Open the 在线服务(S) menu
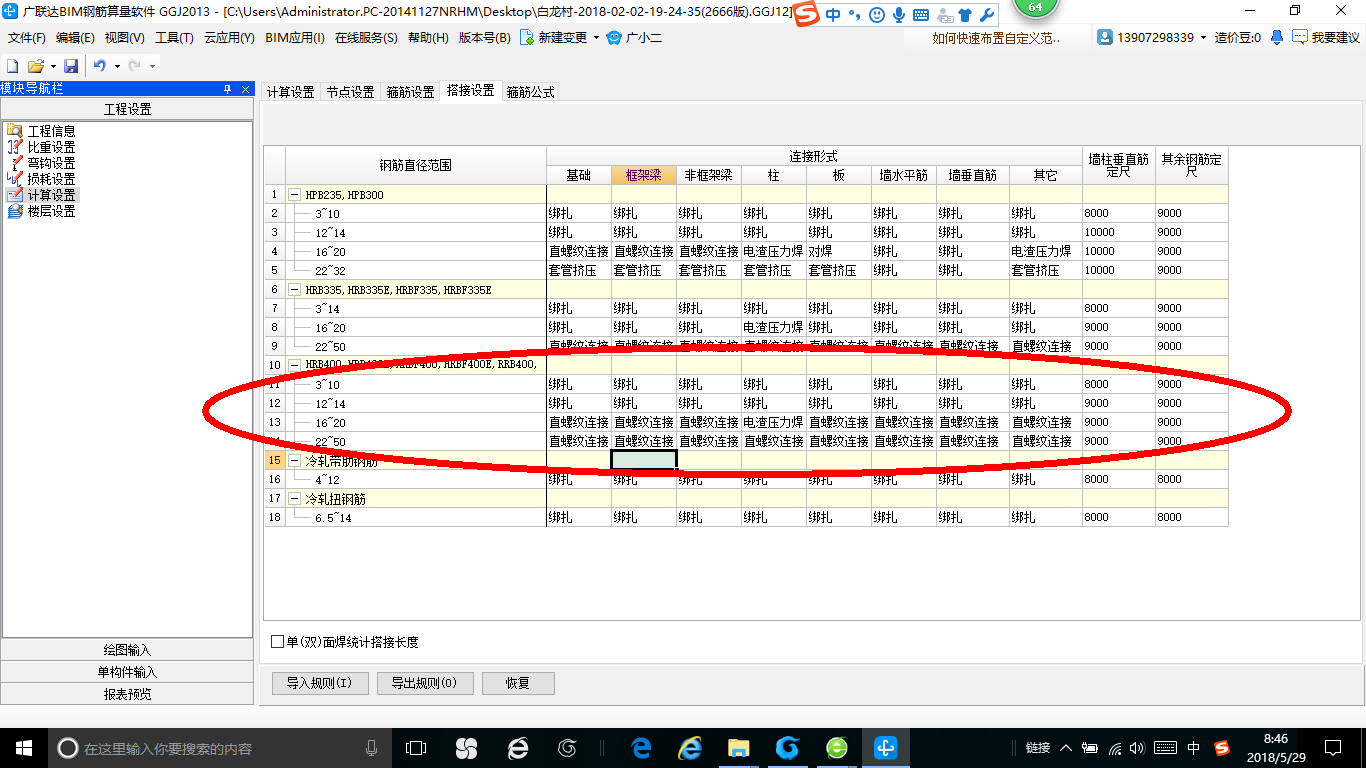Viewport: 1366px width, 768px height. click(x=367, y=38)
